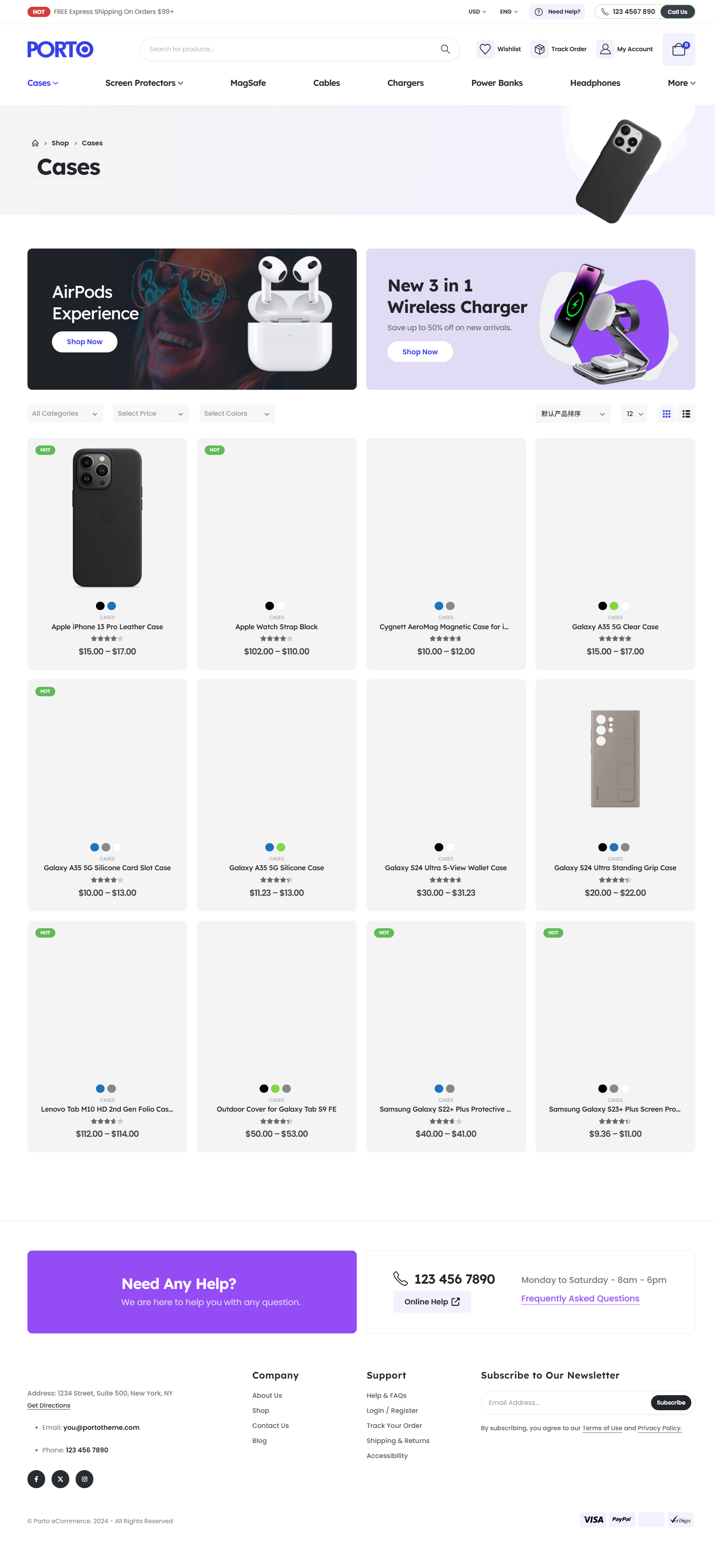Click the Track Order box icon

coord(539,49)
